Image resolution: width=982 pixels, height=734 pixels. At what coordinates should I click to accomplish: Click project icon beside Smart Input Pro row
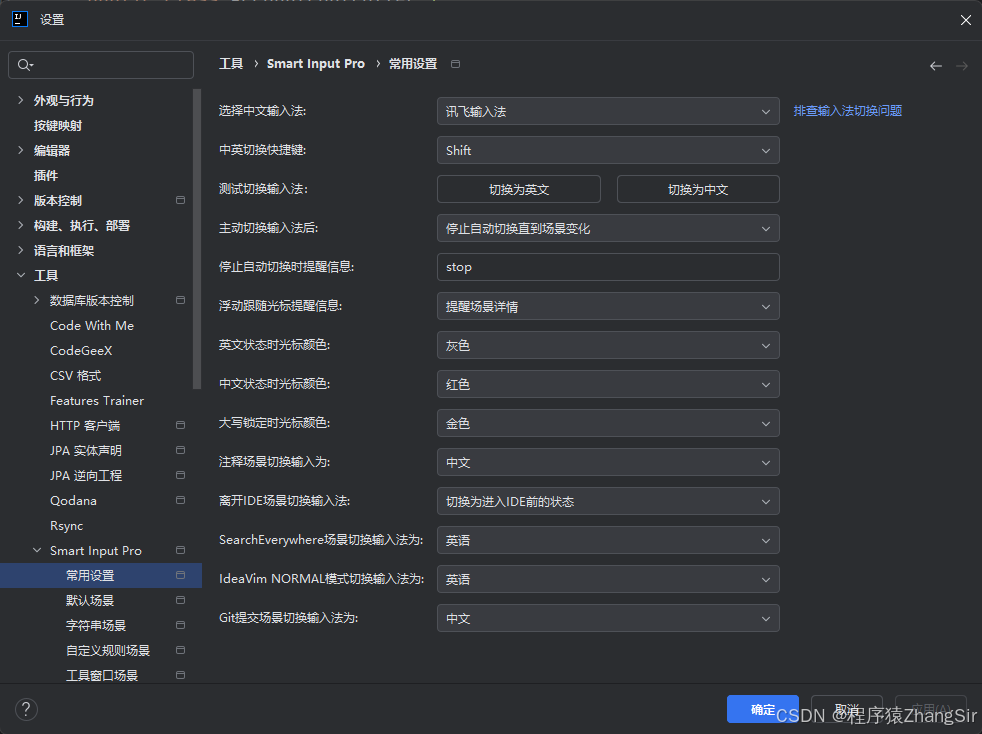click(x=180, y=550)
